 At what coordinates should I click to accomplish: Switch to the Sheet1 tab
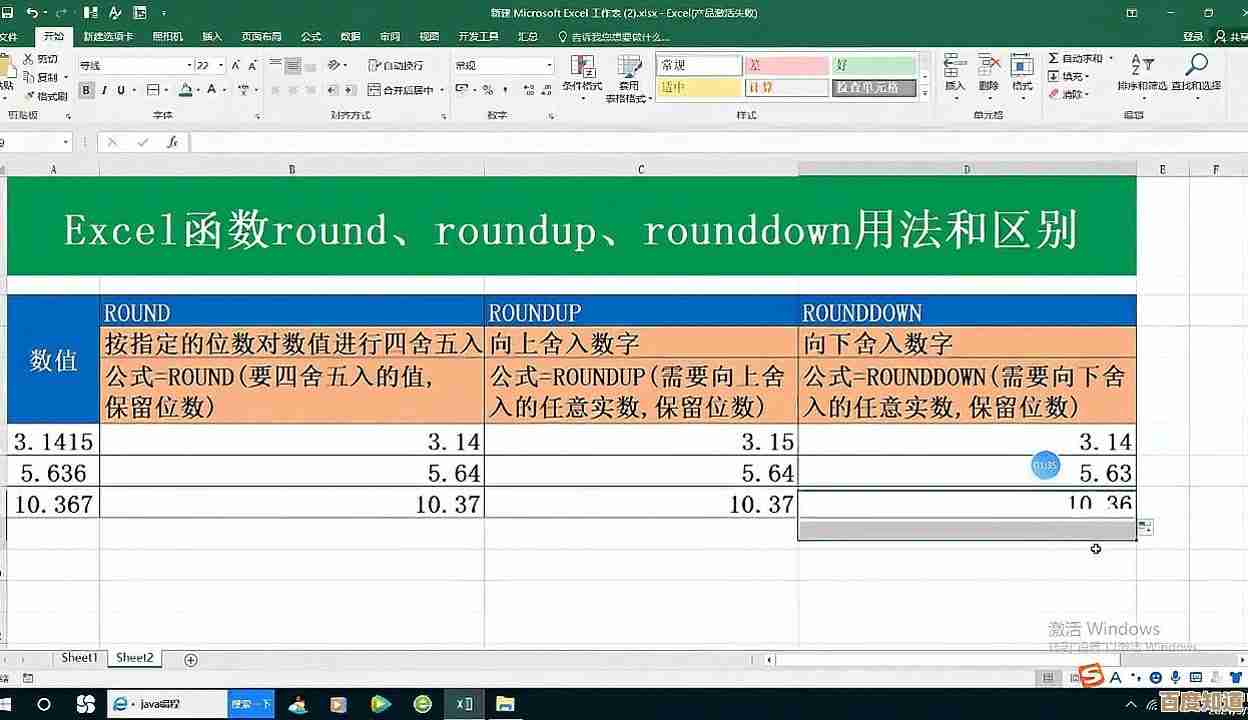pos(79,658)
